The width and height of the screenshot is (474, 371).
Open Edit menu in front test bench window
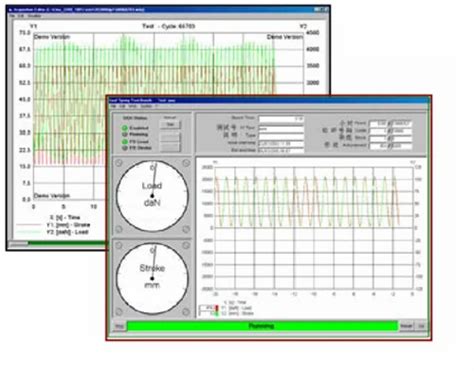122,106
